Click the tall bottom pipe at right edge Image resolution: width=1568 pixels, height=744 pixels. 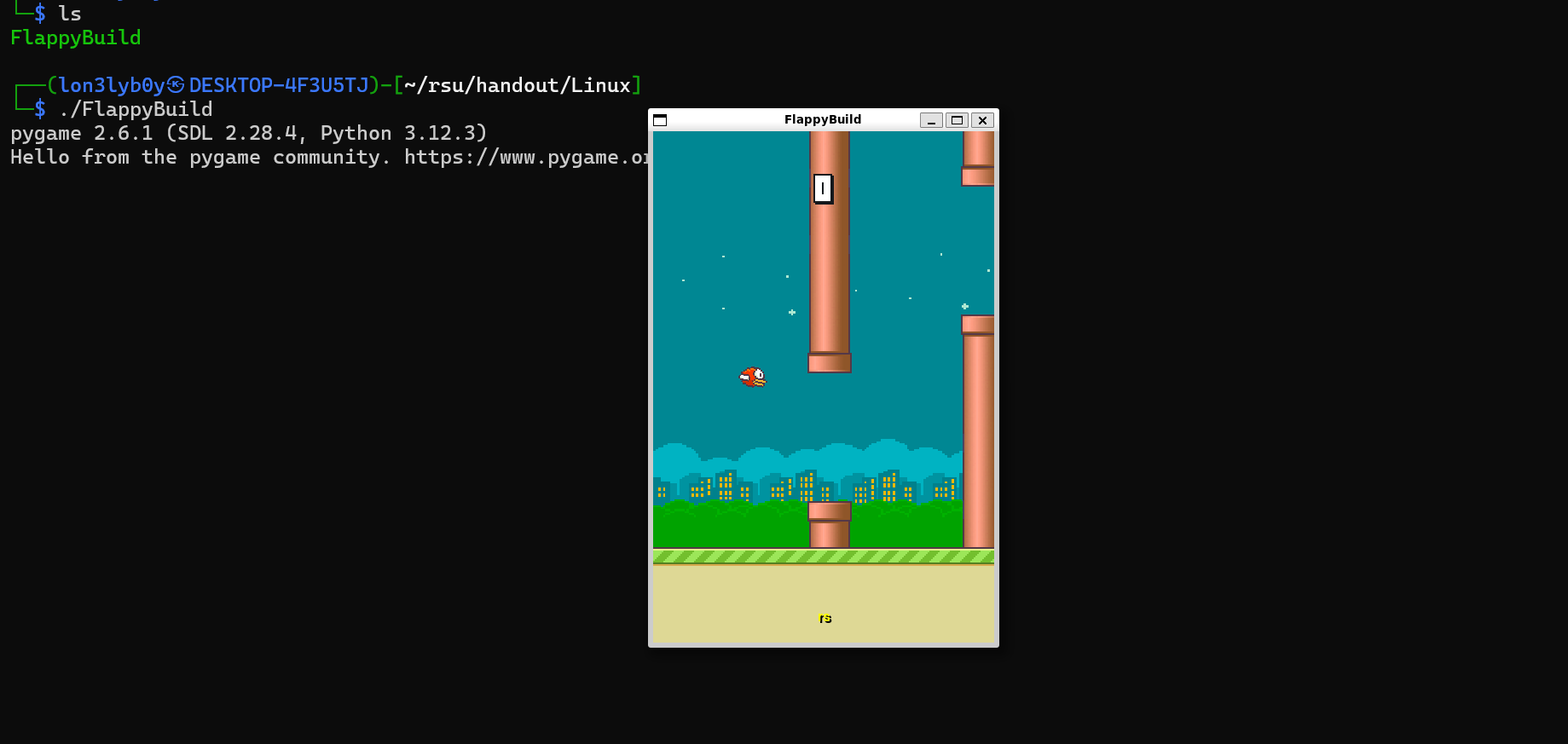coord(978,435)
